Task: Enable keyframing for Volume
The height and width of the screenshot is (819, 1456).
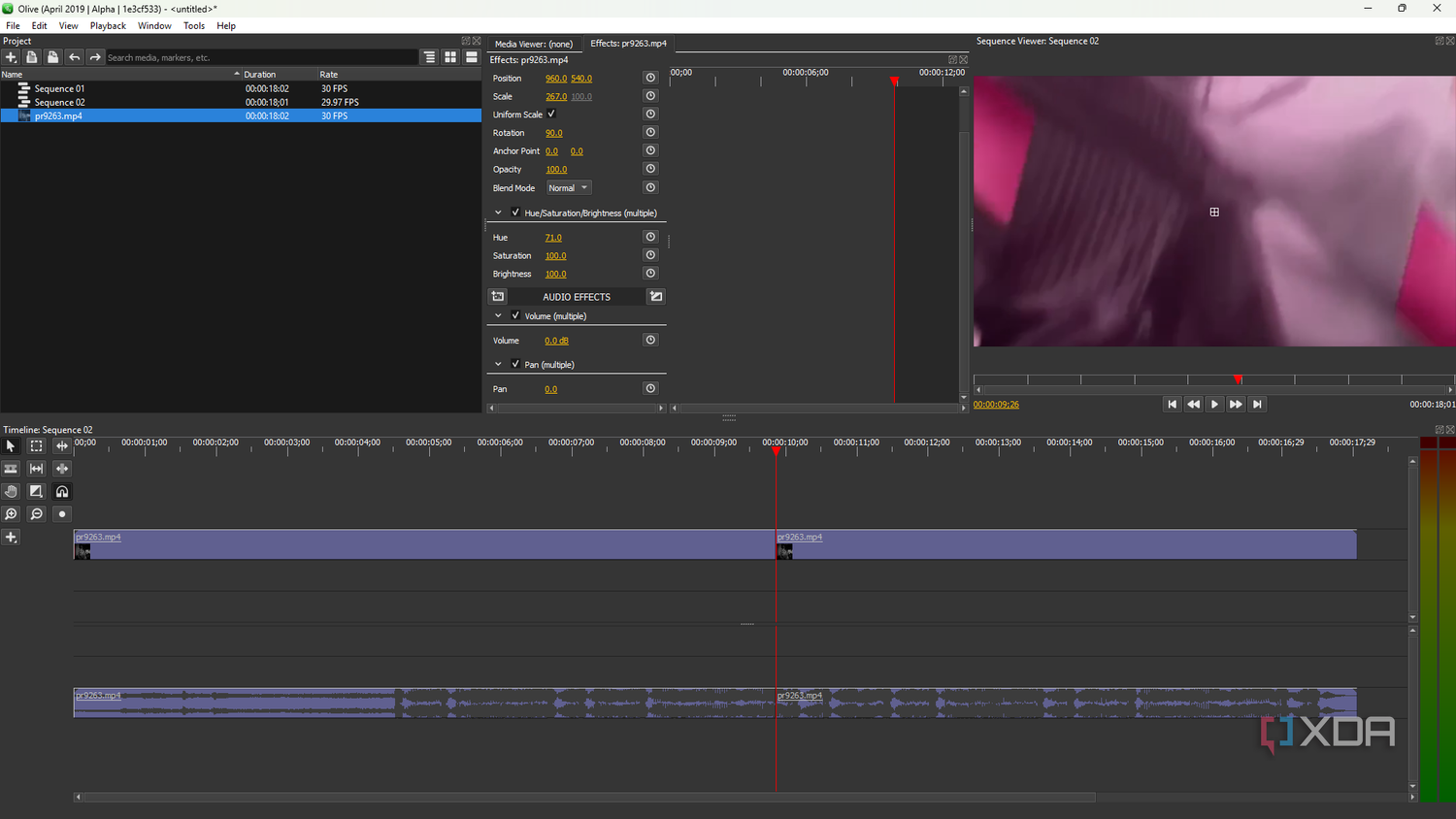Action: coord(650,340)
